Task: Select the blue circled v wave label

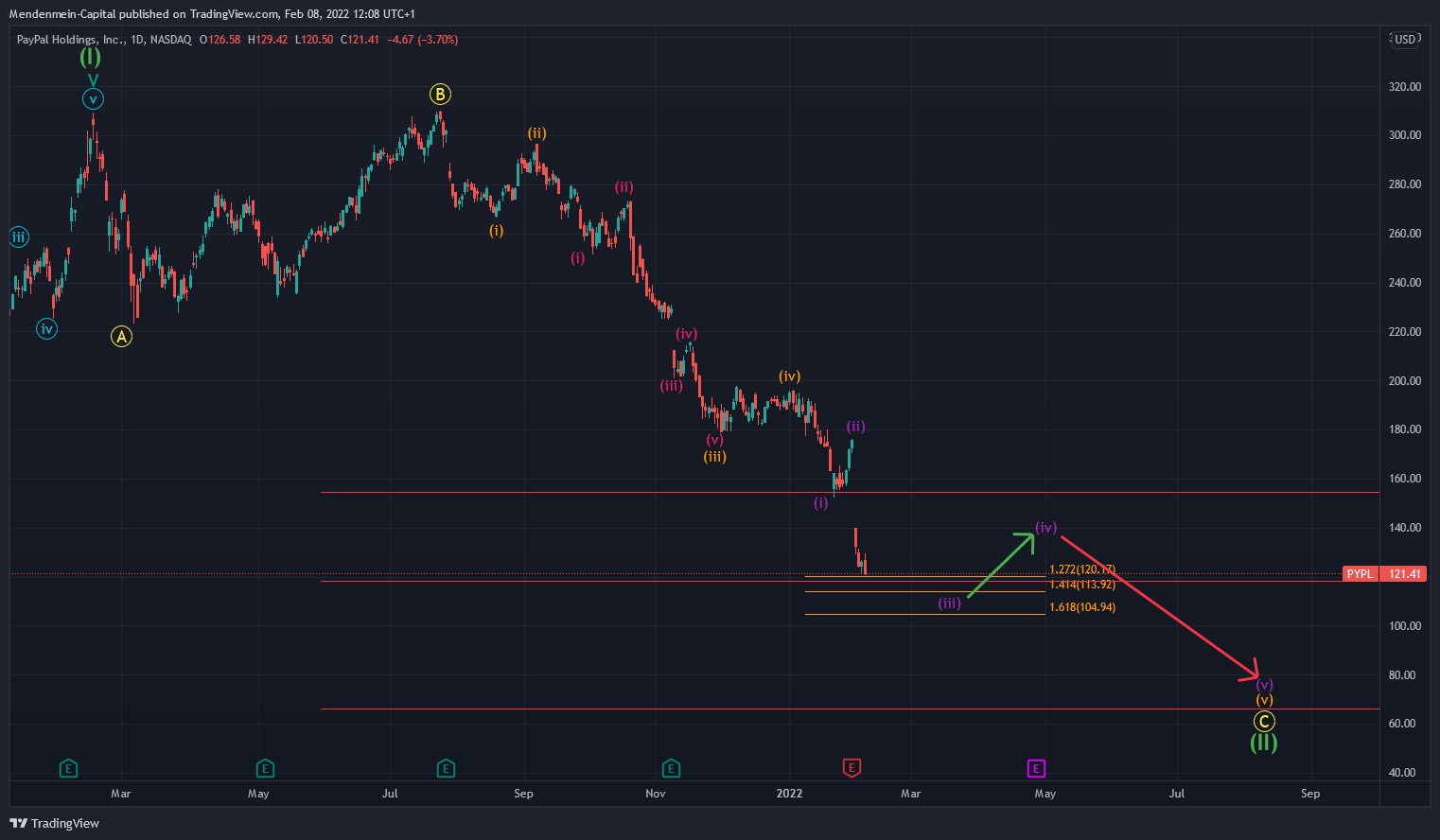Action: click(93, 98)
